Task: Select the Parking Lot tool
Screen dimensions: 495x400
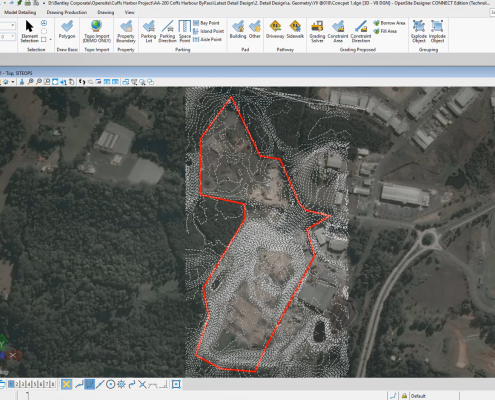Action: 149,31
